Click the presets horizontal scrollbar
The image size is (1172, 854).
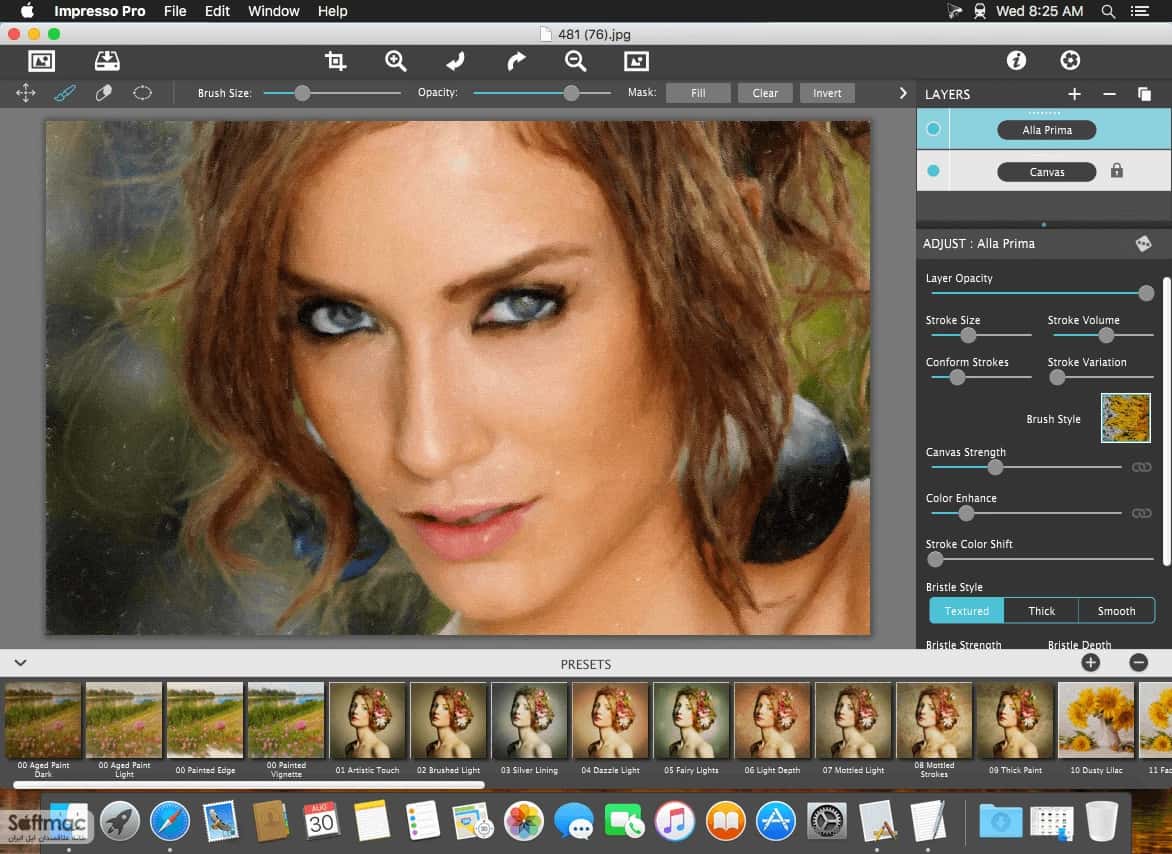click(249, 785)
